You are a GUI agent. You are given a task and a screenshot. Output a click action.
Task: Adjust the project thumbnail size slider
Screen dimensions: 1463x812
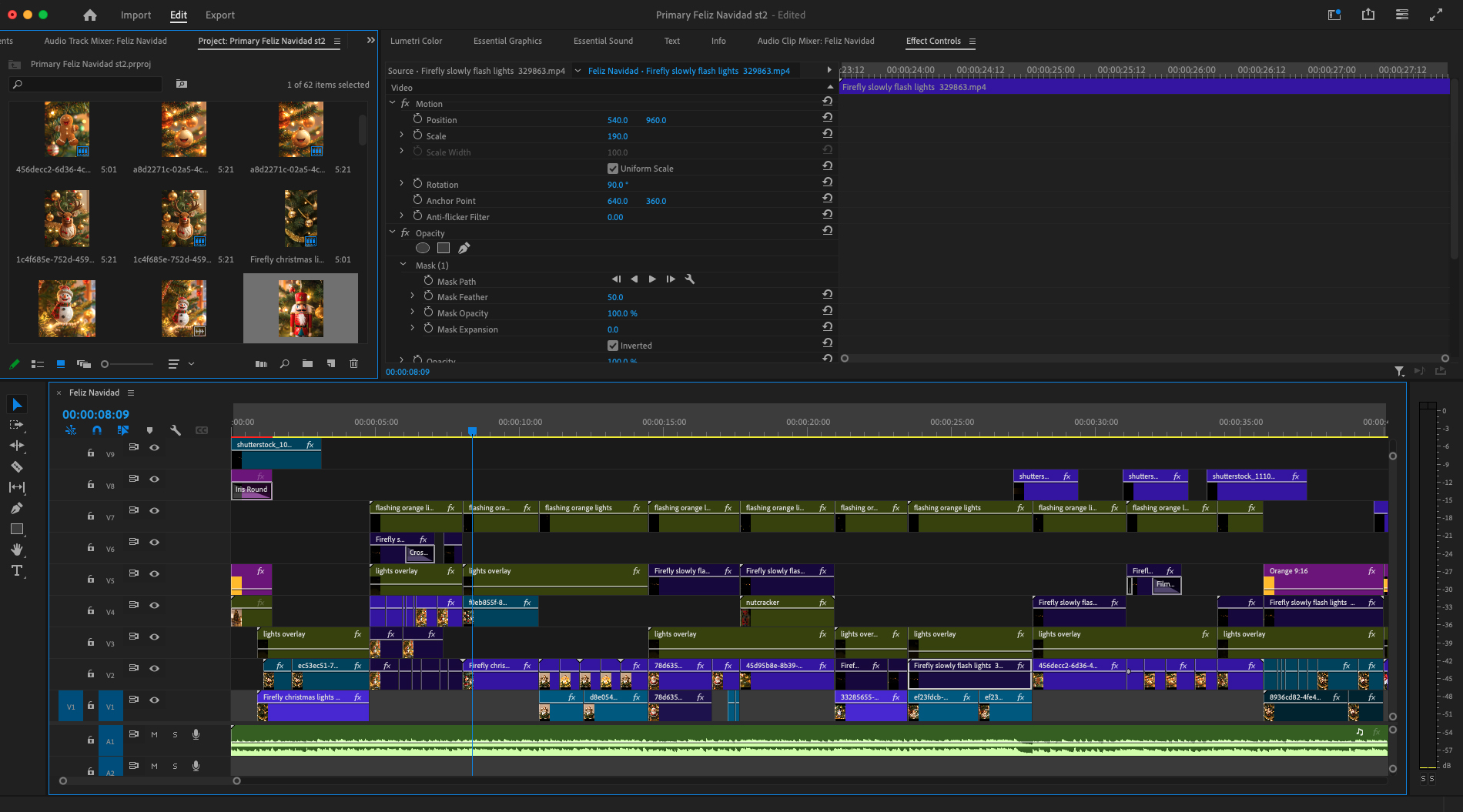click(x=105, y=364)
